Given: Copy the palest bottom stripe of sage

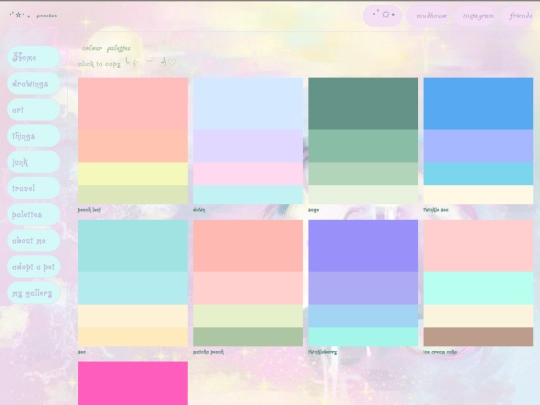Looking at the screenshot, I should pos(363,195).
